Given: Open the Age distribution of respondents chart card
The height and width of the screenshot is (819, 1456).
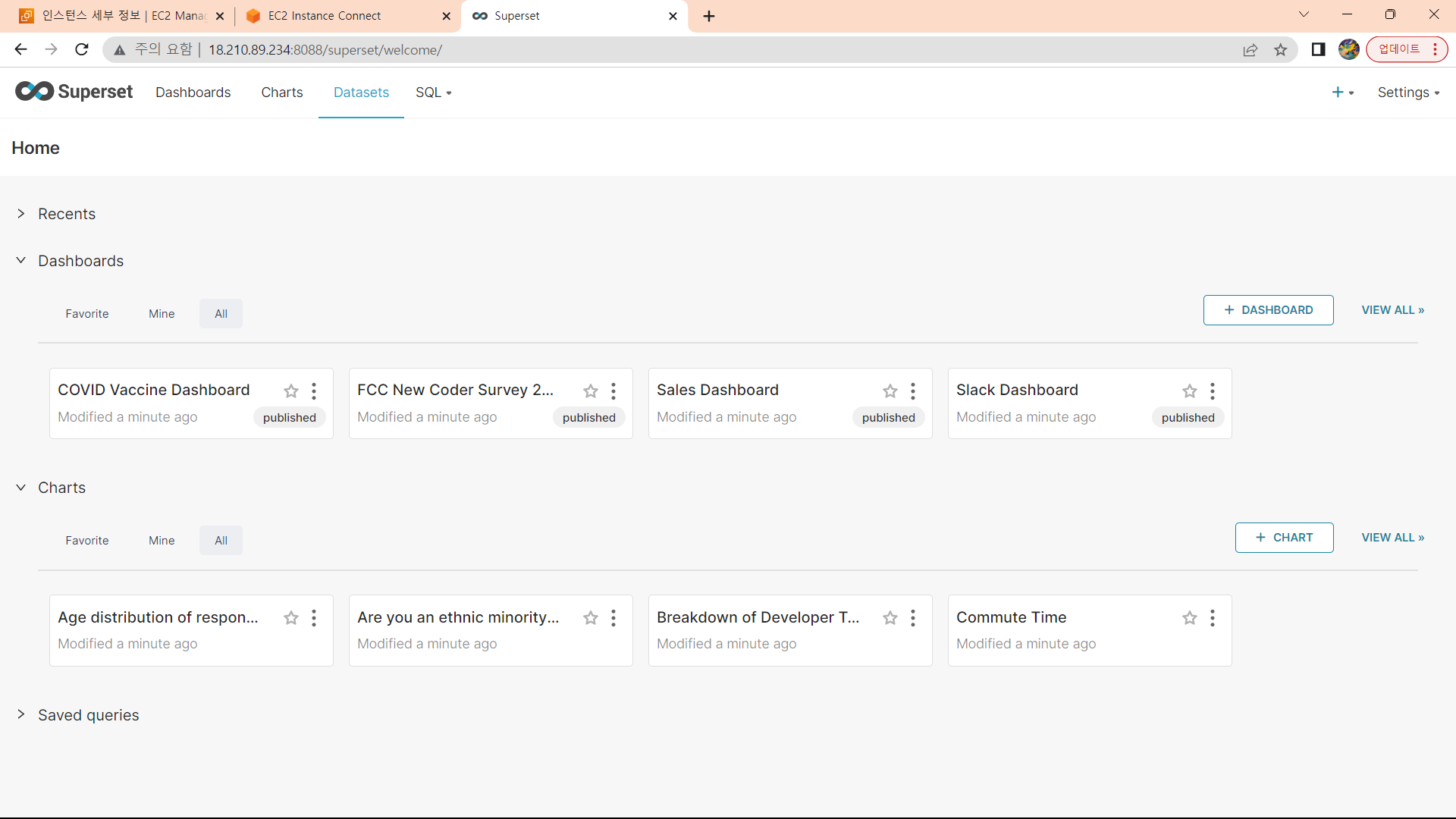Looking at the screenshot, I should [x=158, y=617].
